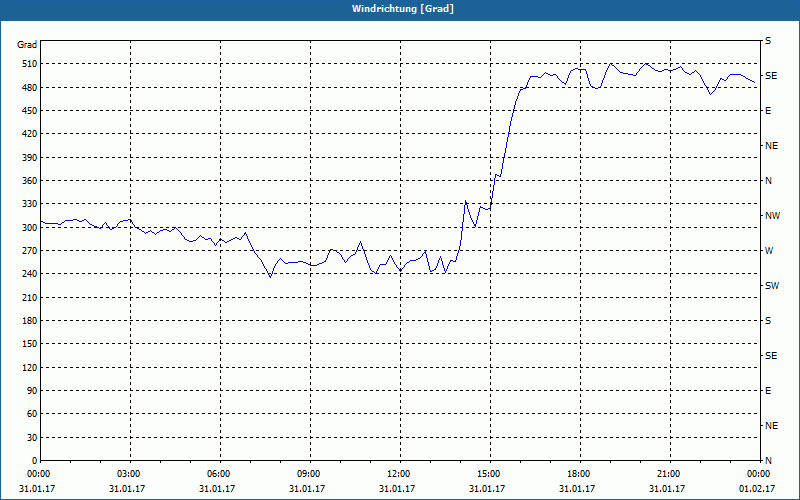
Task: Click the 330 y-axis tick label
Action: pyautogui.click(x=30, y=204)
